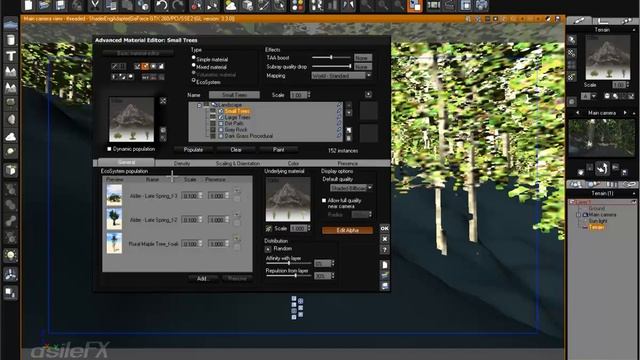The height and width of the screenshot is (360, 640).
Task: Click the Redo arrow in top toolbar
Action: point(178,5)
